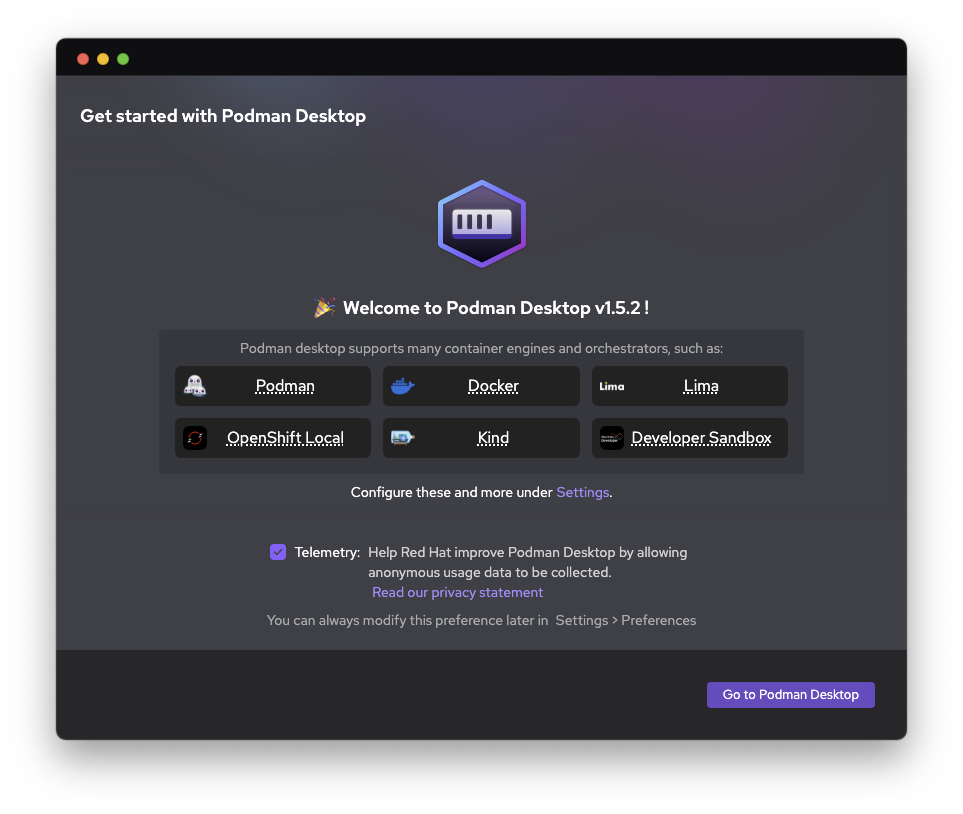Open the Developer Sandbox link
The height and width of the screenshot is (814, 963).
[x=701, y=438]
